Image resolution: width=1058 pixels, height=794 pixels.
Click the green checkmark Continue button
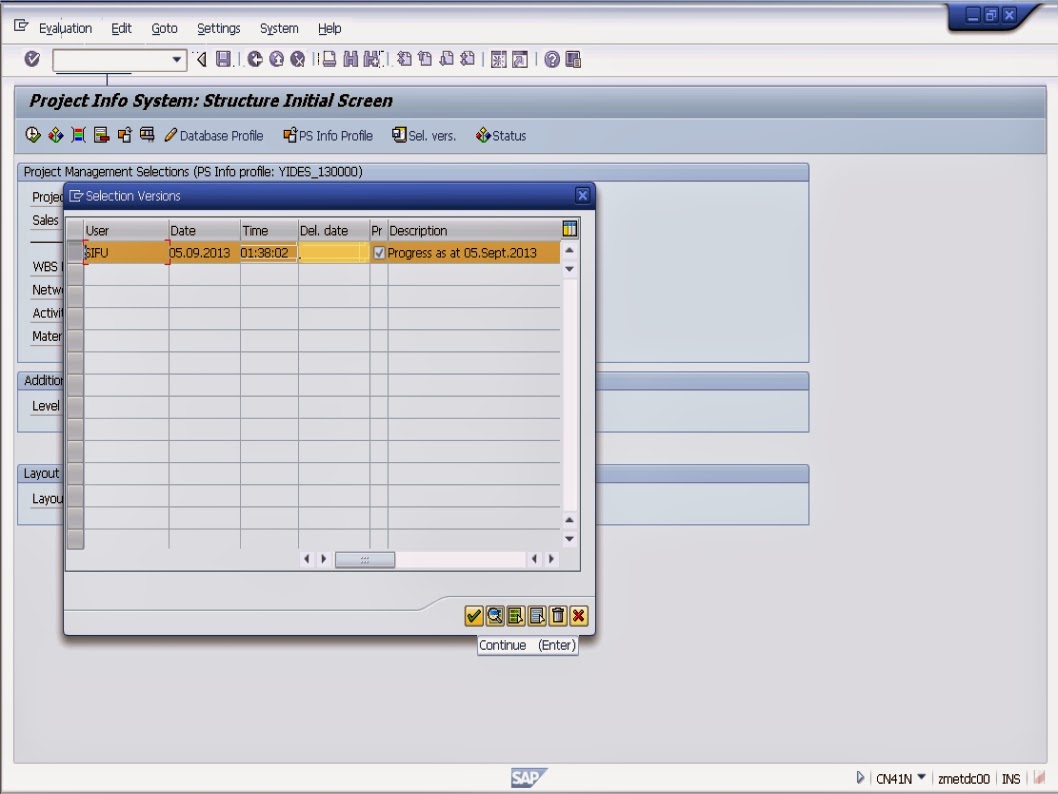(474, 615)
